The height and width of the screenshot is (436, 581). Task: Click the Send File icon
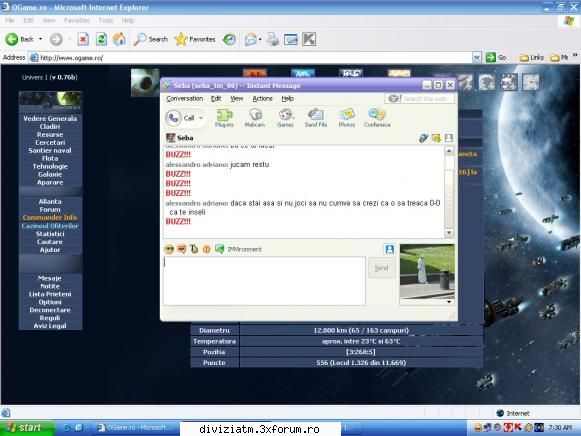316,118
